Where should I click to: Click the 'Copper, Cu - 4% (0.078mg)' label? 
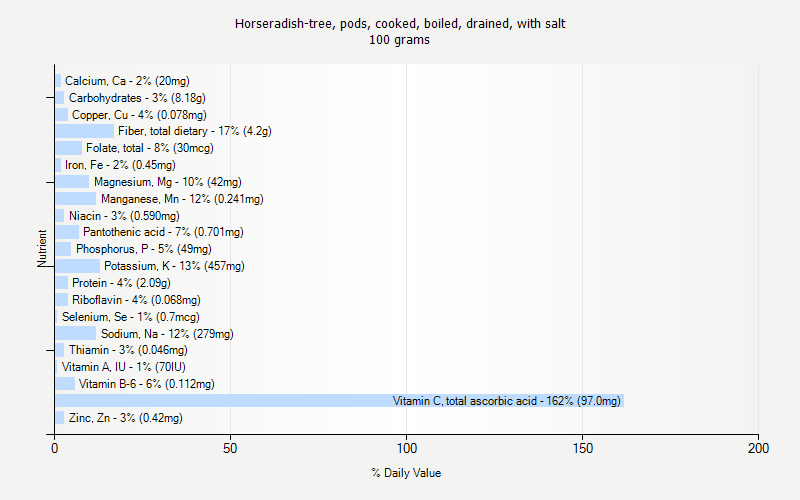(x=139, y=115)
